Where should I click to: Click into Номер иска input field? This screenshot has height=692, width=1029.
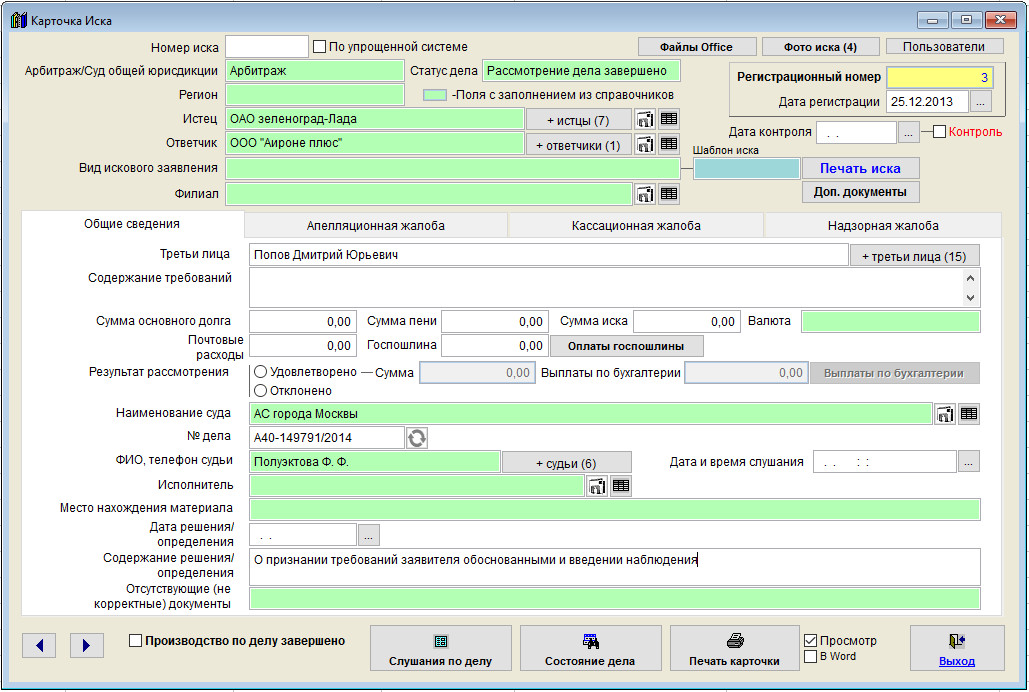pyautogui.click(x=267, y=47)
